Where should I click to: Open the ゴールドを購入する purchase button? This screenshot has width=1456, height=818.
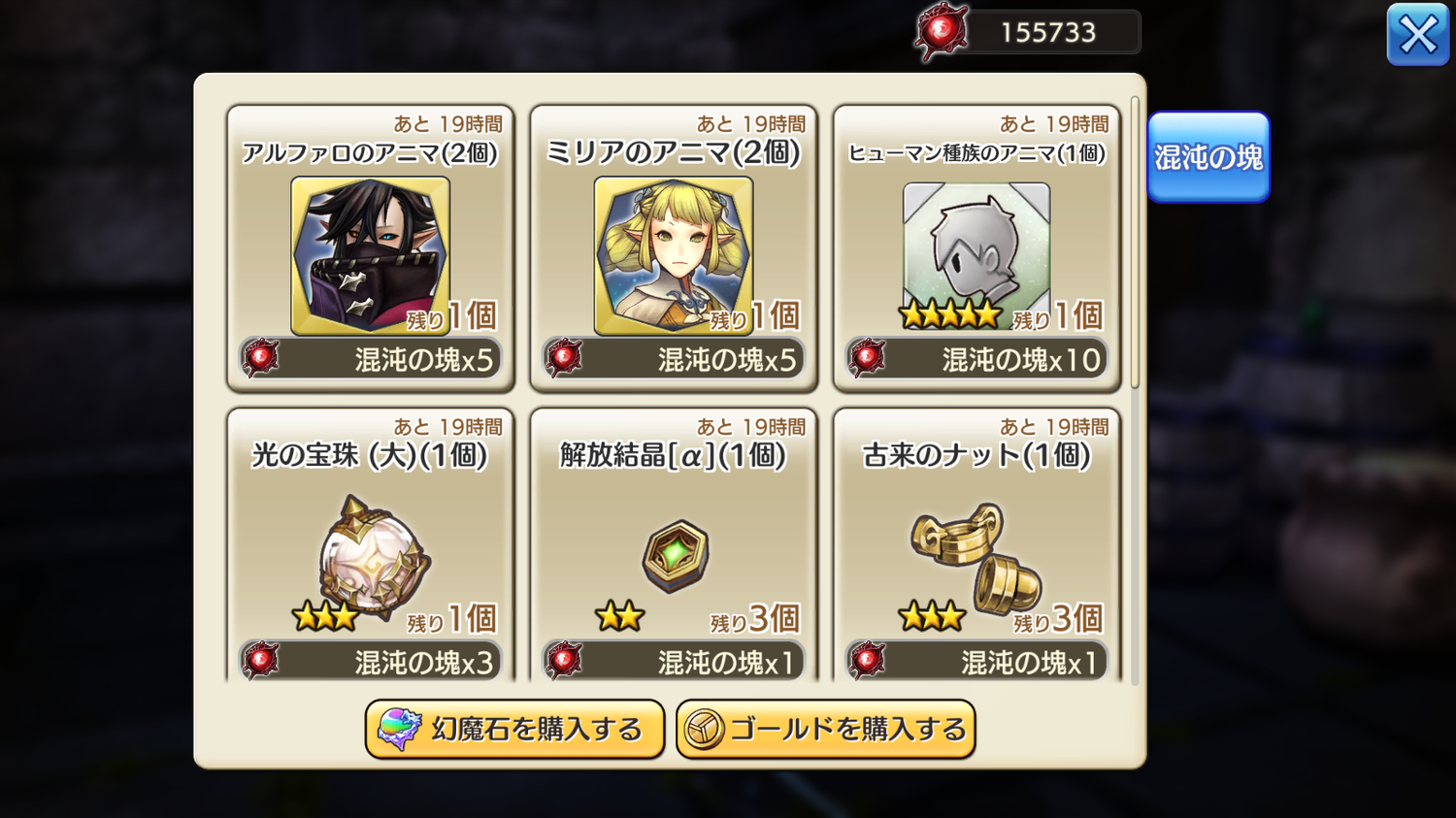[826, 729]
